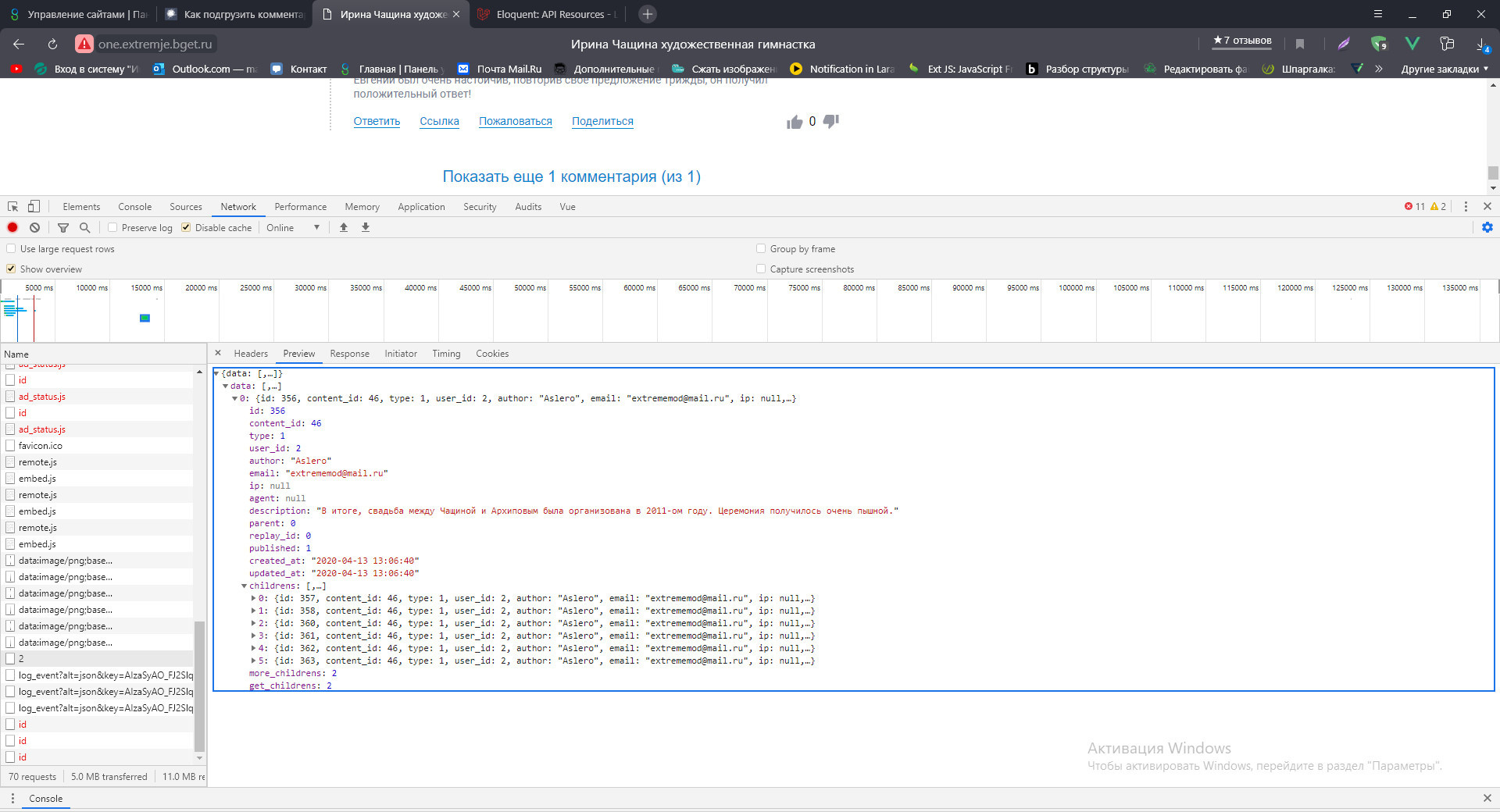This screenshot has height=812, width=1500.
Task: Click the import HAR upload arrow
Action: (x=344, y=227)
